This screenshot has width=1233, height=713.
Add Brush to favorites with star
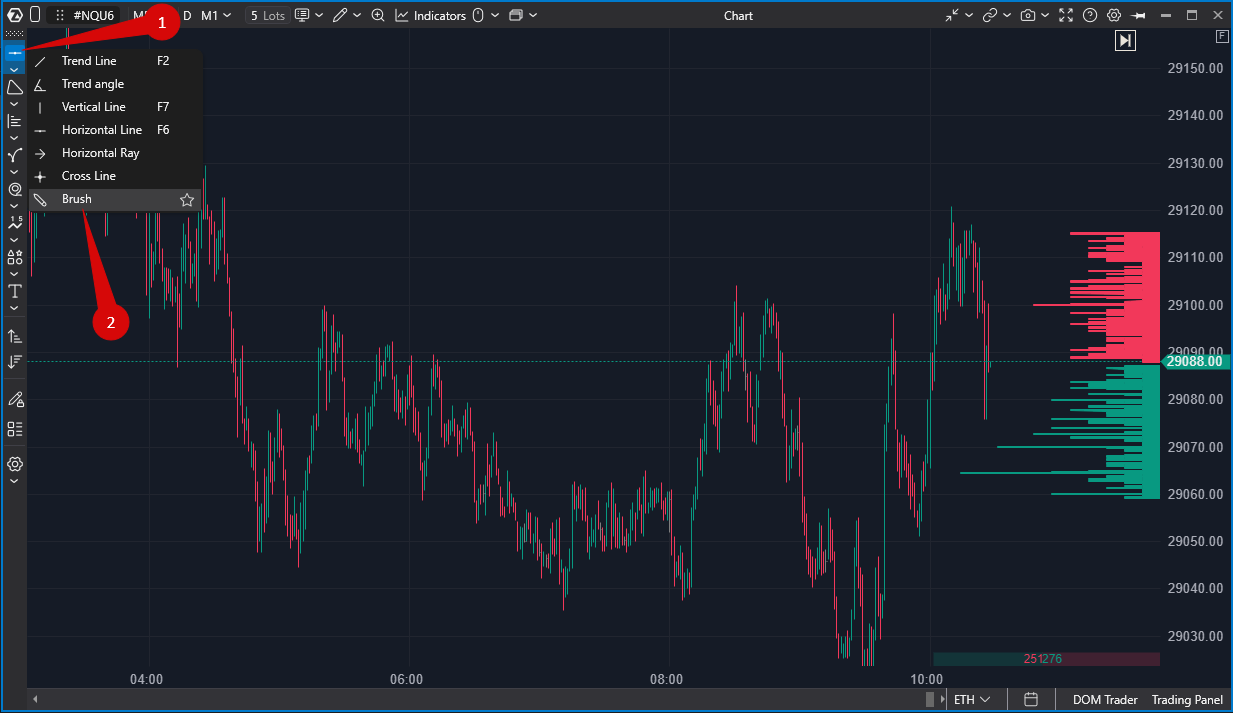(x=187, y=200)
